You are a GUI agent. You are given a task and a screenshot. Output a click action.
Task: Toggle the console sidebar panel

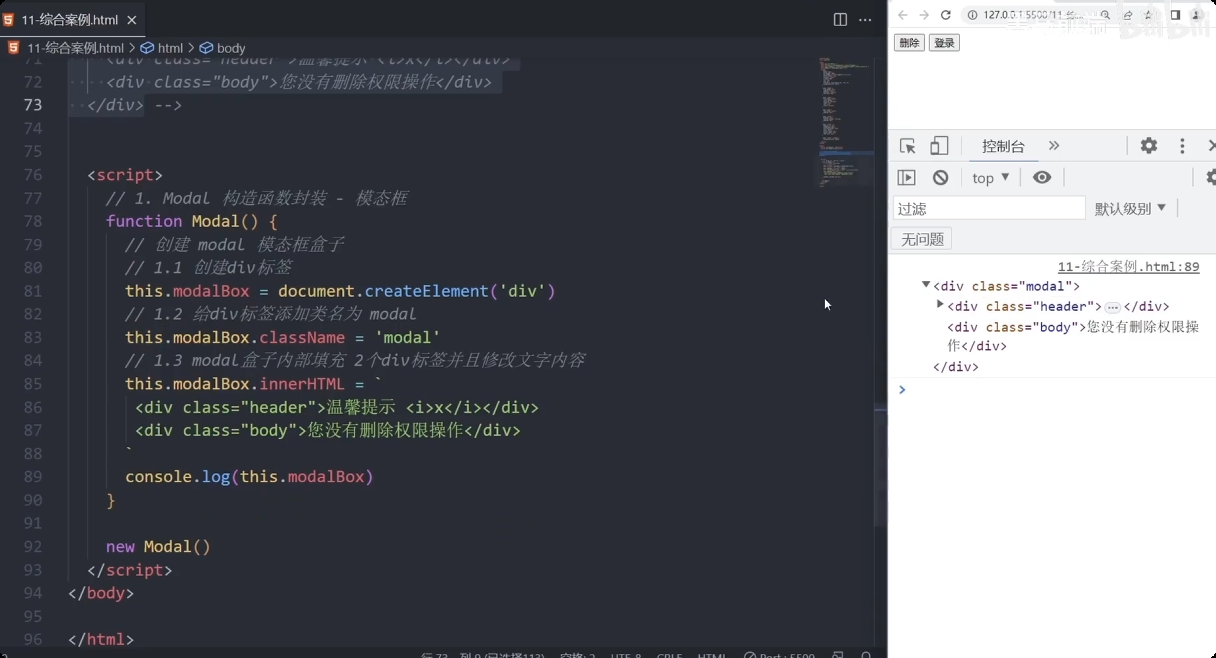907,177
